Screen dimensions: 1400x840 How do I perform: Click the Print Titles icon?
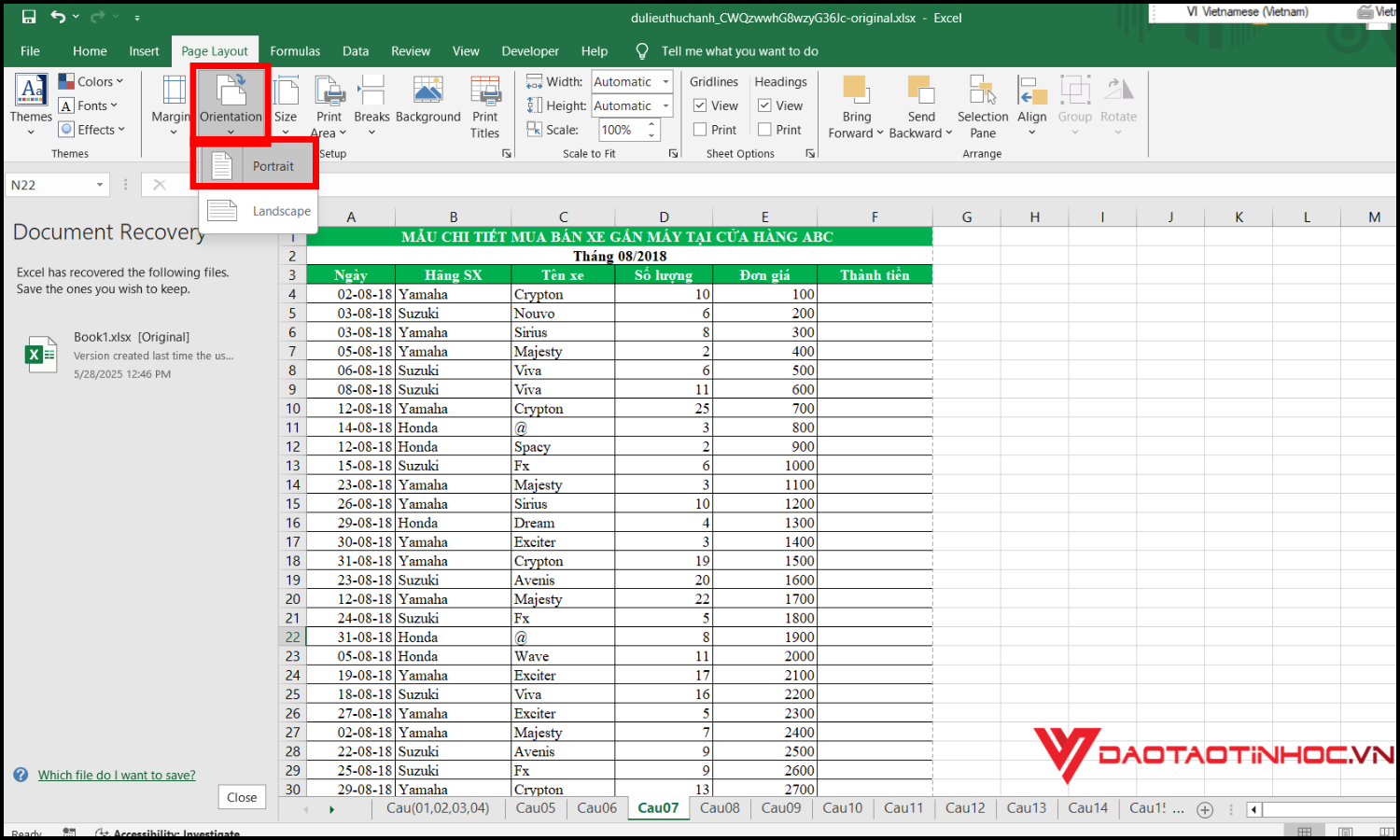pos(485,91)
